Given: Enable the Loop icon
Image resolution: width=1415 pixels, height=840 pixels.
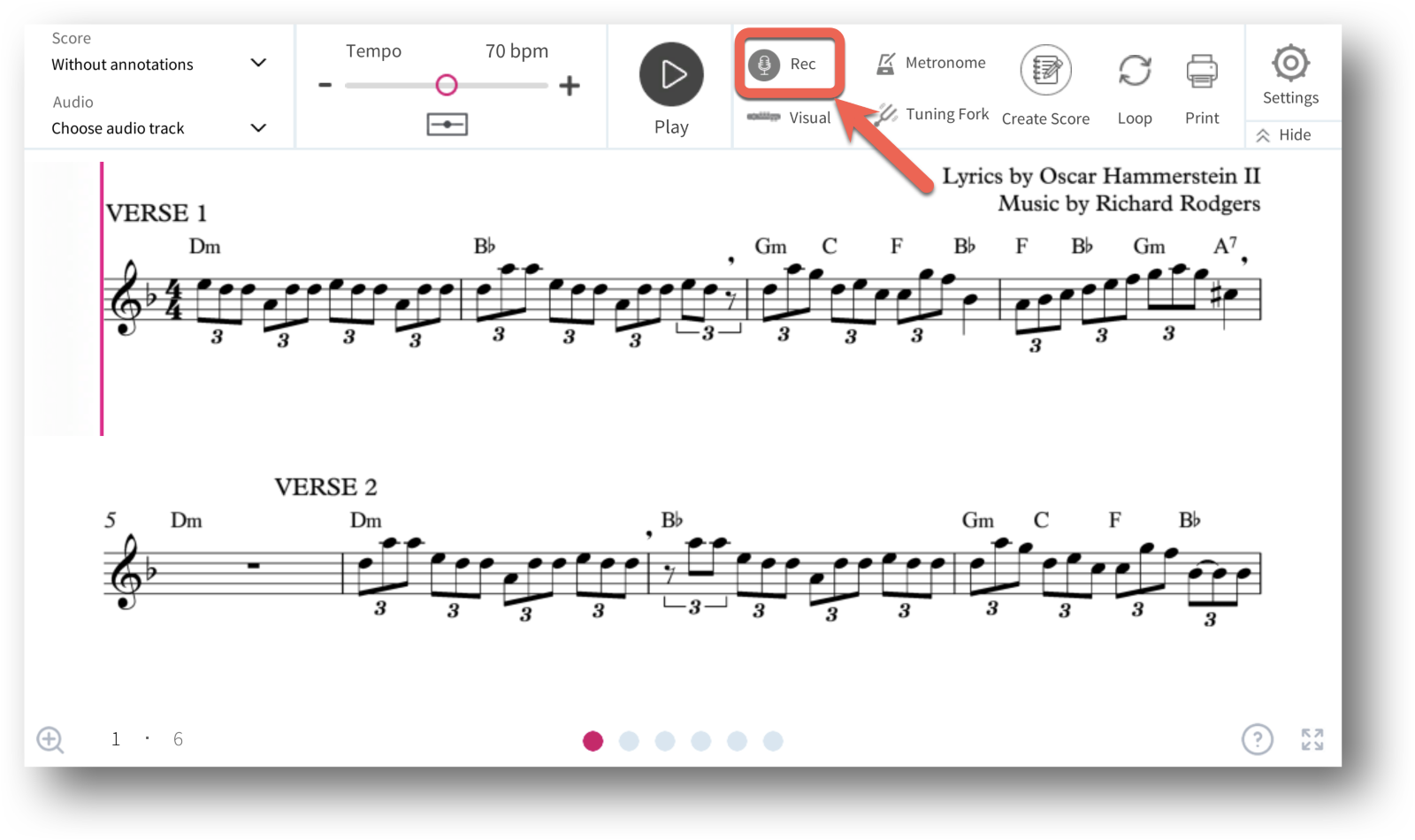Looking at the screenshot, I should [x=1135, y=71].
